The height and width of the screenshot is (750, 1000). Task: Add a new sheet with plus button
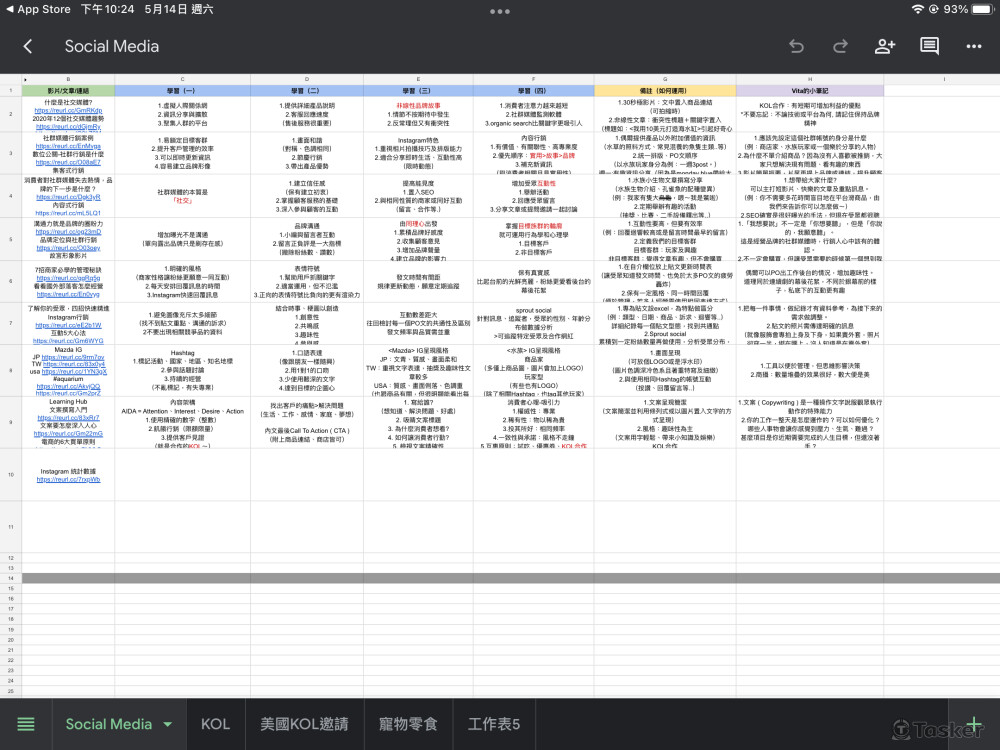point(974,724)
